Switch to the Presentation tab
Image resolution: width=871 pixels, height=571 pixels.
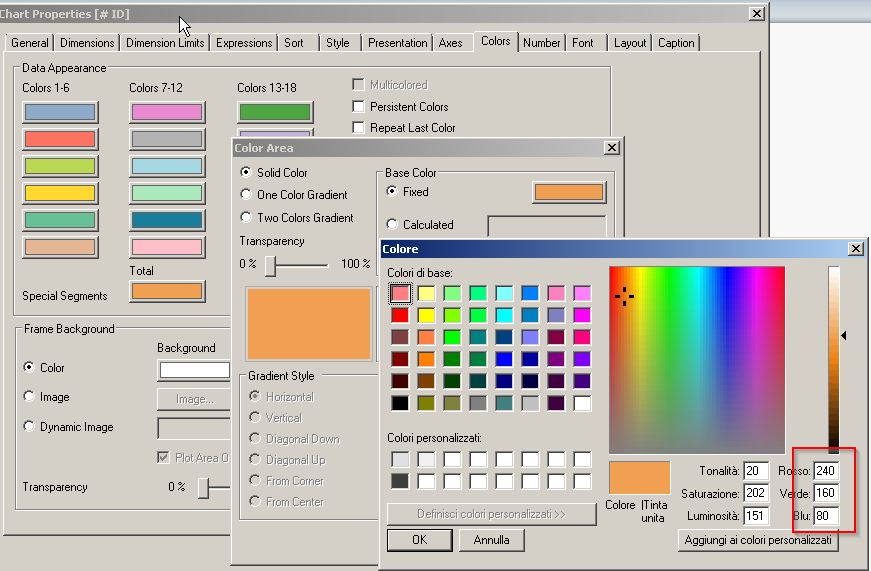[397, 43]
